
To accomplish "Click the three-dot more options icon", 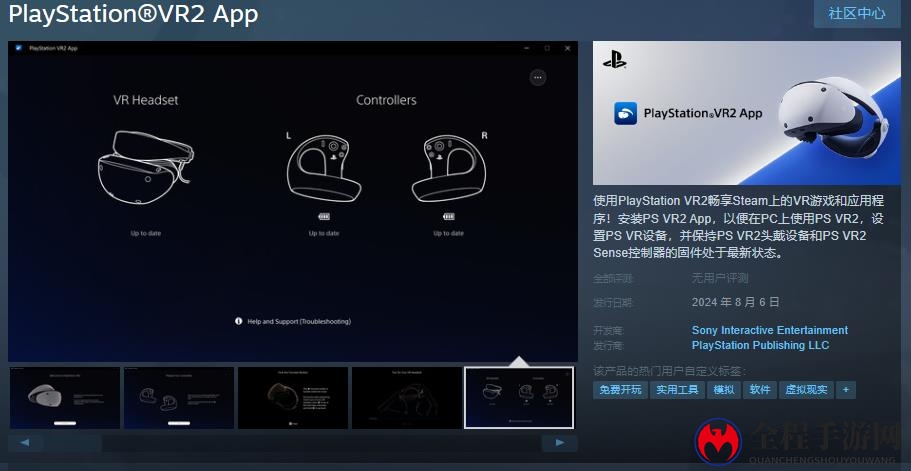I will point(538,77).
